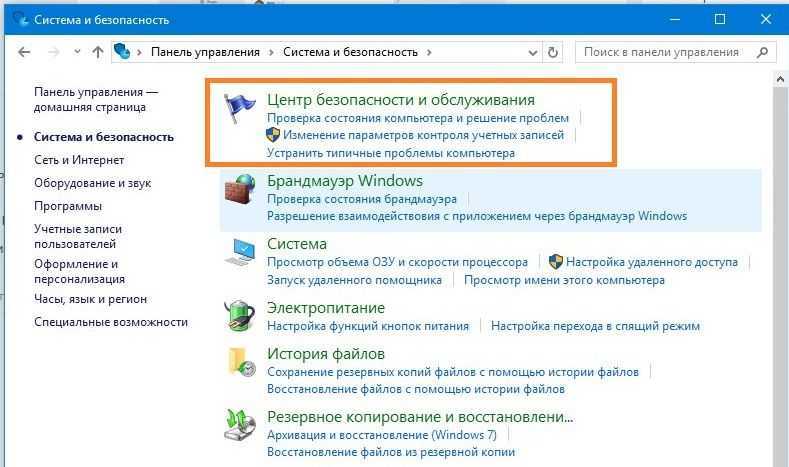Open the Электропитание battery icon
This screenshot has width=789, height=467.
240,316
